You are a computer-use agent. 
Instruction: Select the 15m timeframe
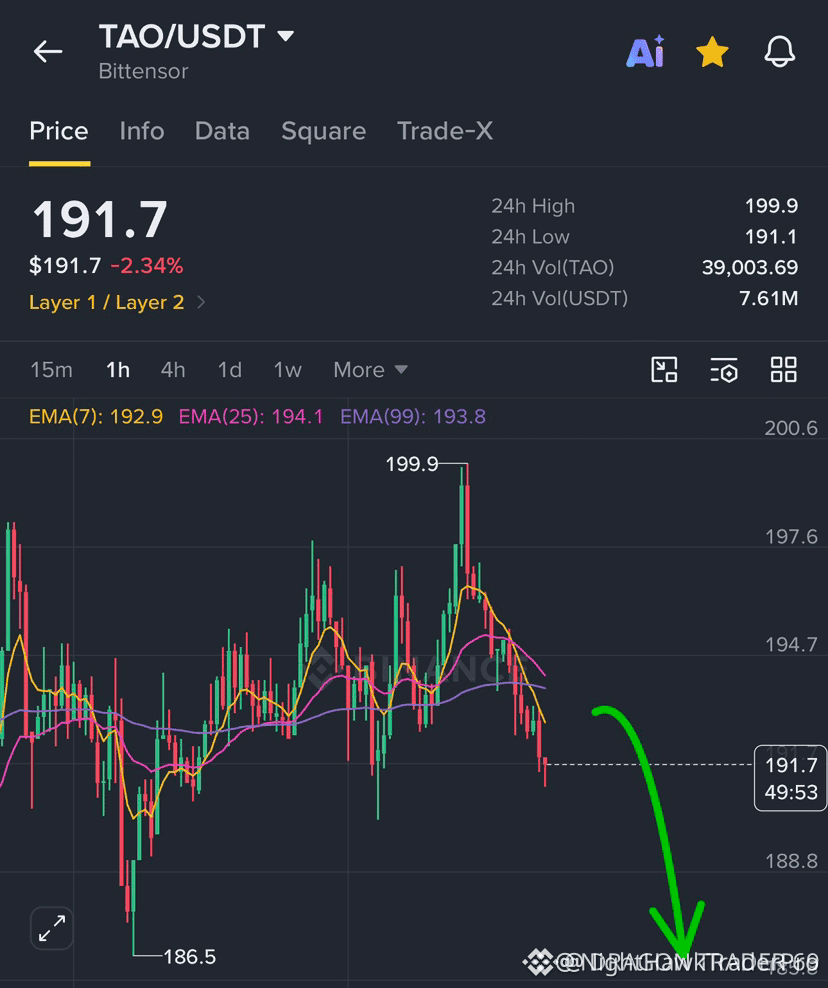(x=52, y=370)
